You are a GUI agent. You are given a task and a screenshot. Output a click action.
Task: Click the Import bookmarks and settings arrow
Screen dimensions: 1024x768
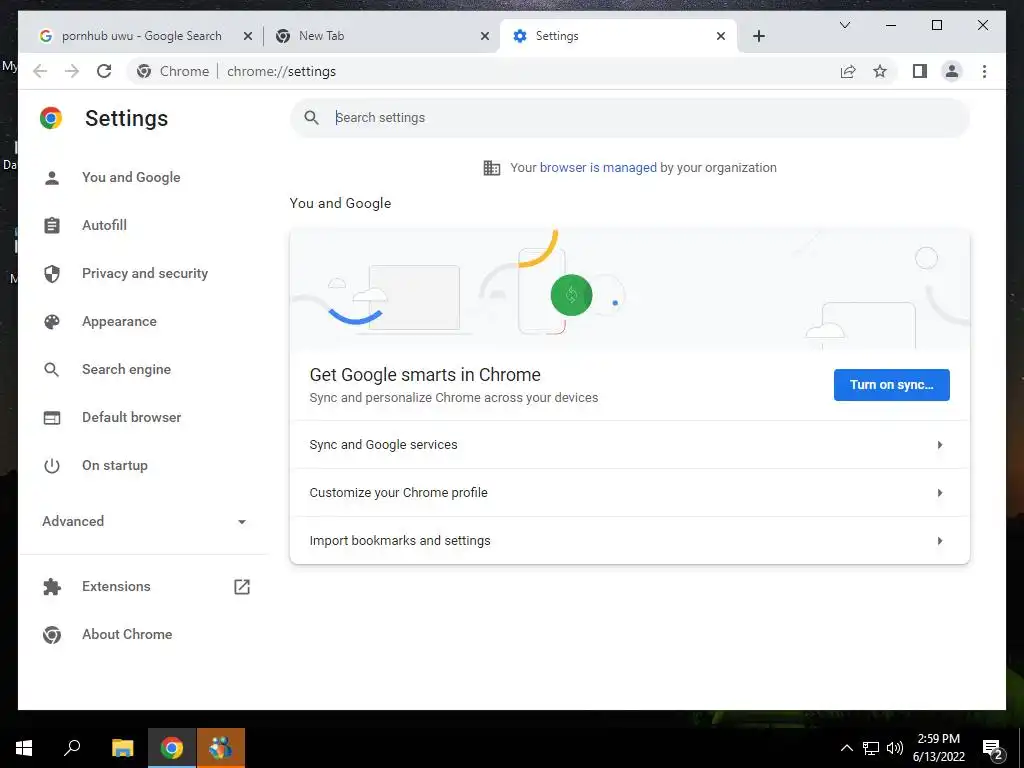pyautogui.click(x=940, y=541)
